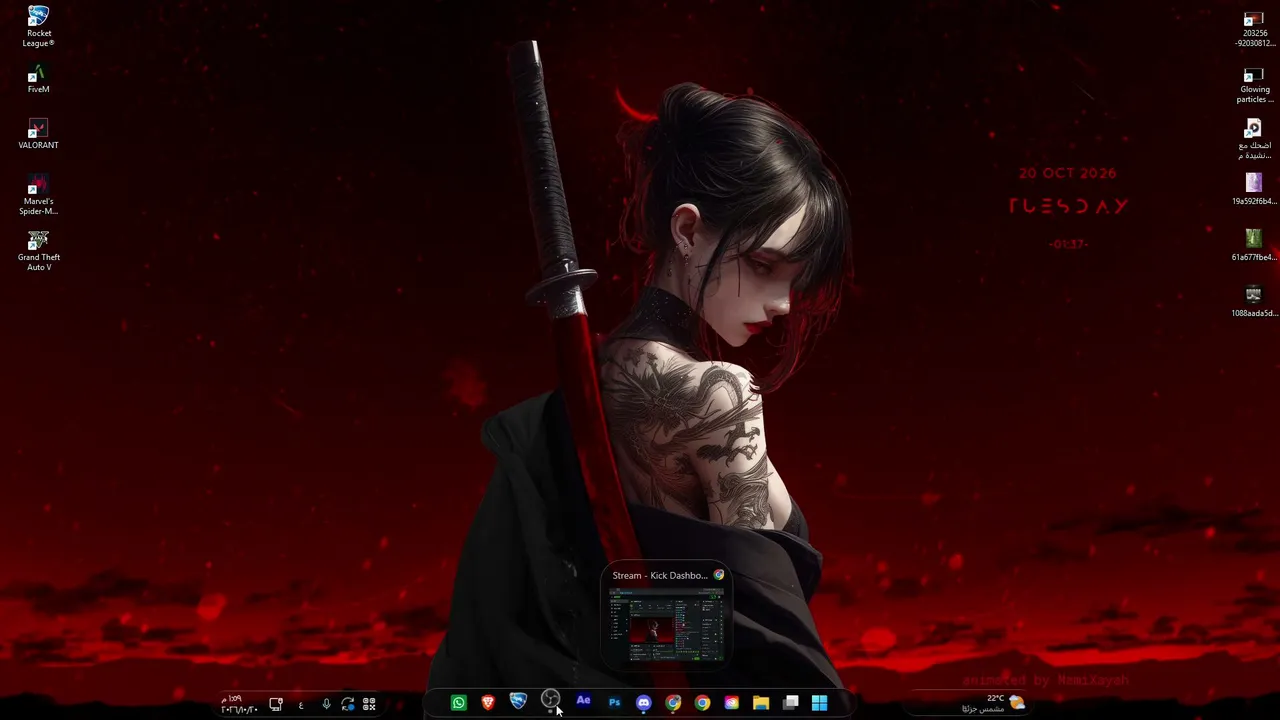
Task: Open Photoshop from the taskbar
Action: pos(614,703)
